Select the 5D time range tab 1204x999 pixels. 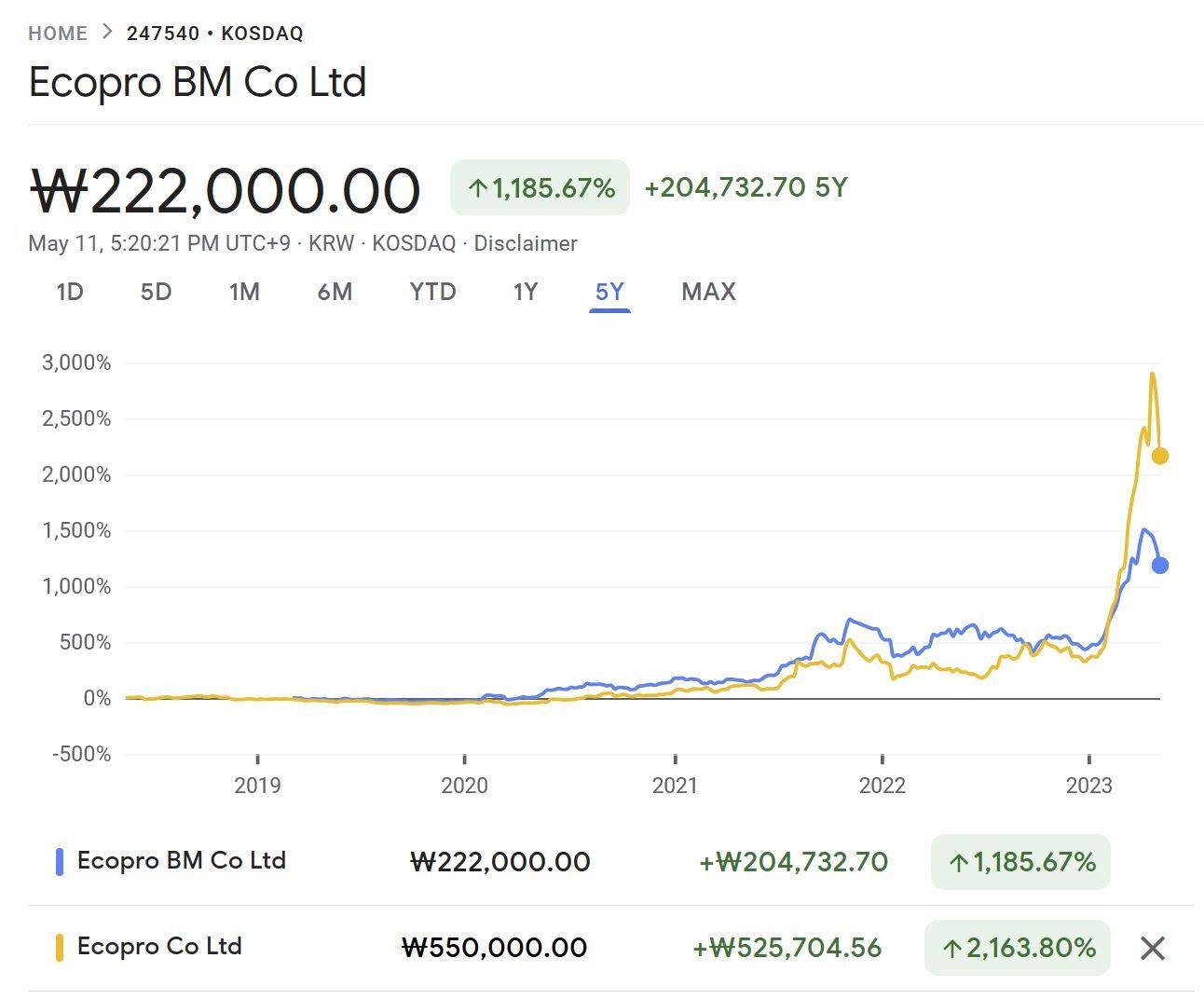pyautogui.click(x=156, y=293)
